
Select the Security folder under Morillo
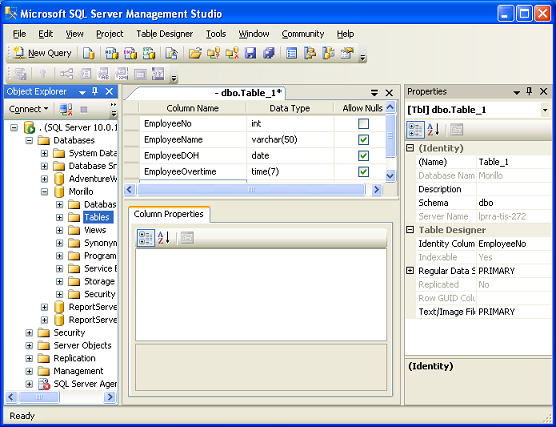pyautogui.click(x=100, y=294)
